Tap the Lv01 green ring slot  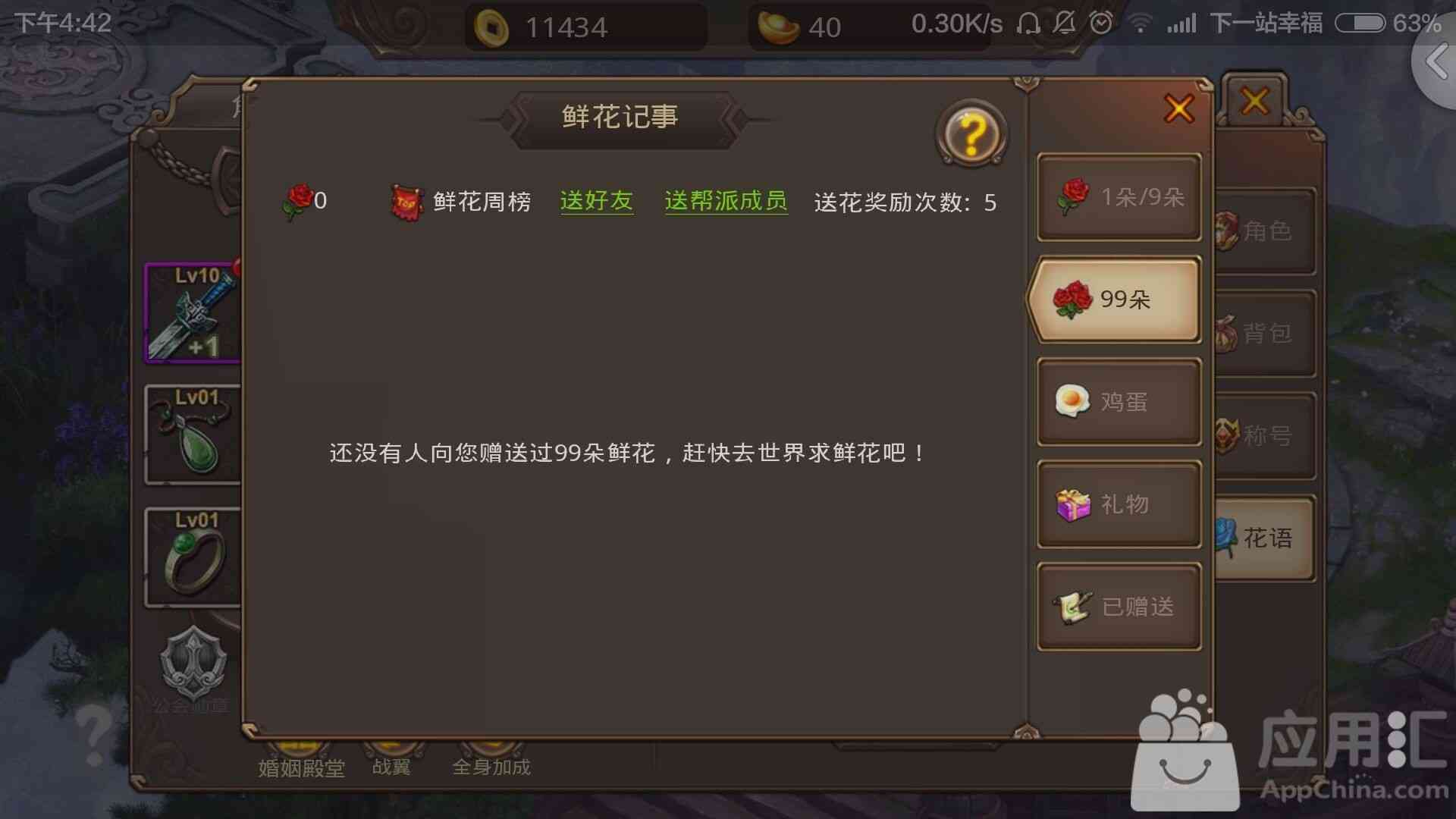pyautogui.click(x=193, y=557)
